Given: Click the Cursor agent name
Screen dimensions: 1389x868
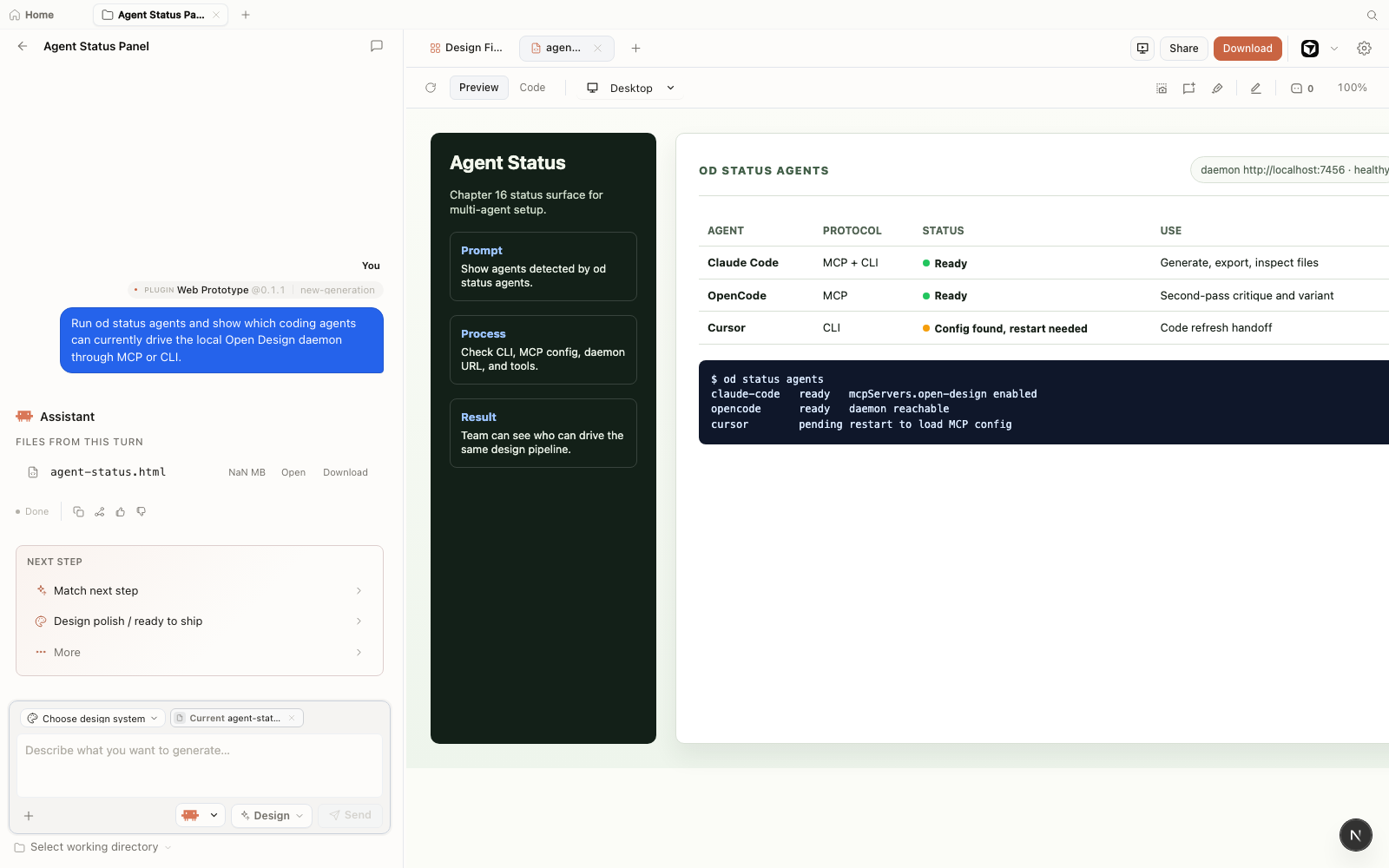Looking at the screenshot, I should 727,328.
